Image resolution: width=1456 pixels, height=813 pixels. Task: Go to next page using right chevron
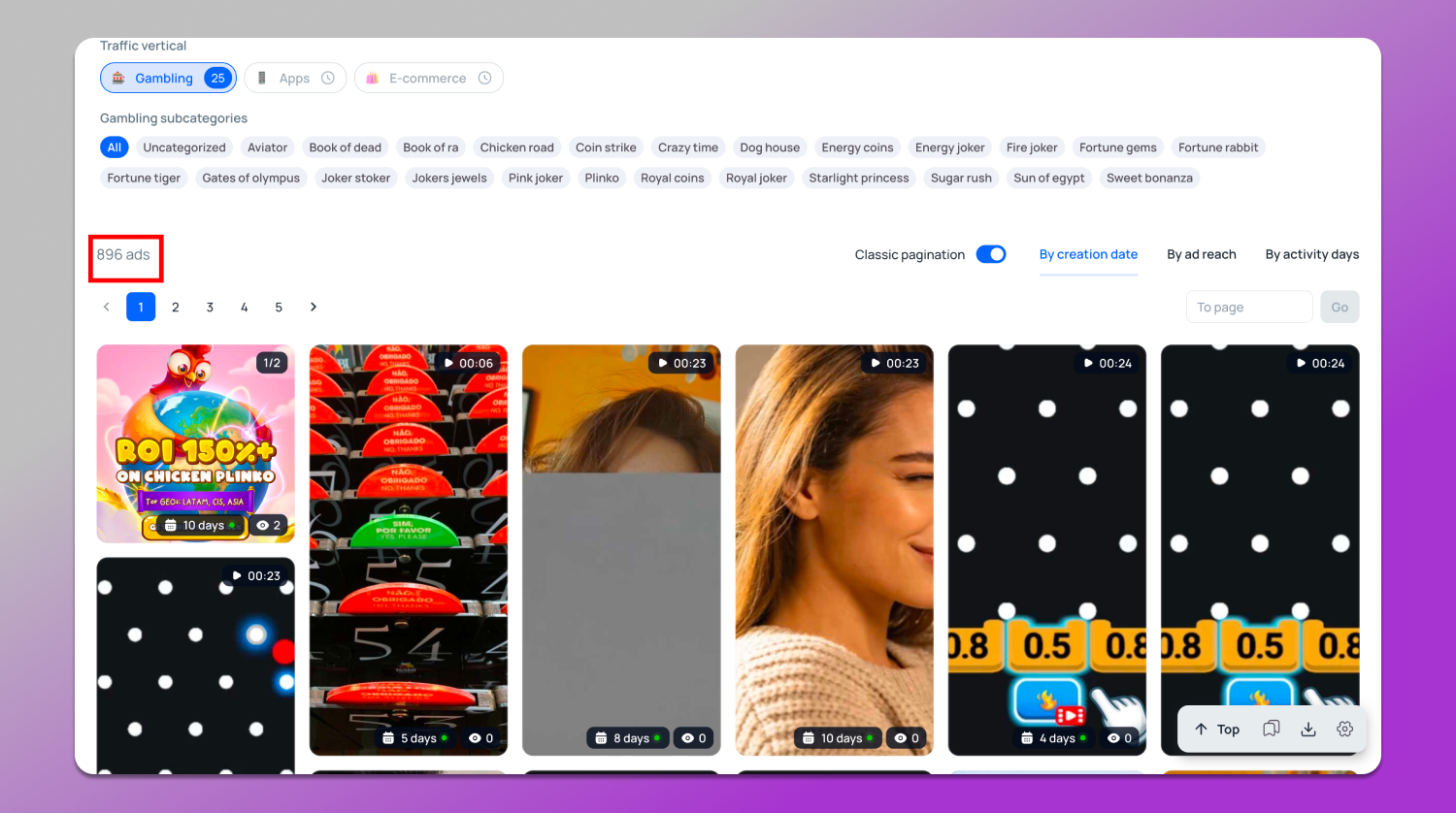click(314, 307)
